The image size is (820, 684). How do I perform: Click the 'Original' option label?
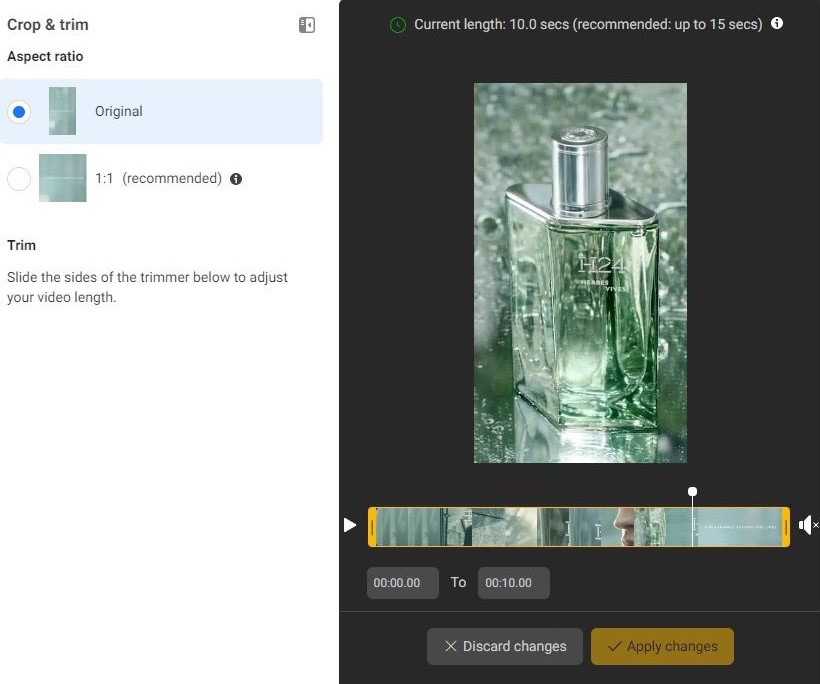coord(119,111)
